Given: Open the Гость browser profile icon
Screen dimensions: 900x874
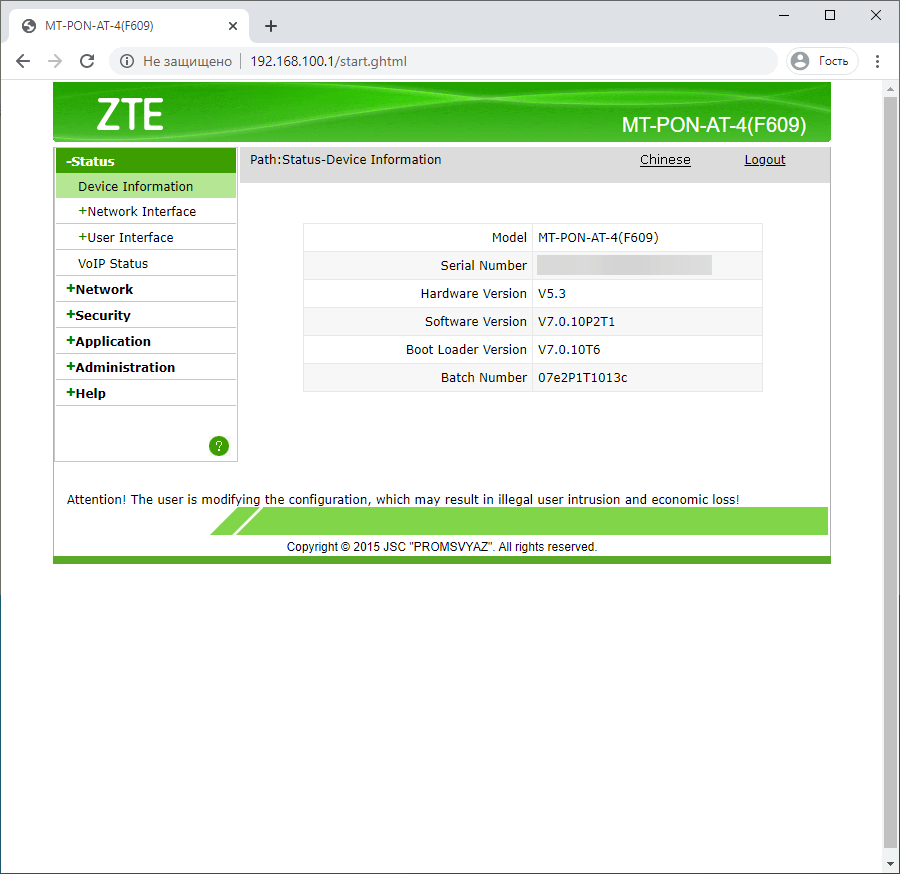Looking at the screenshot, I should pos(822,61).
